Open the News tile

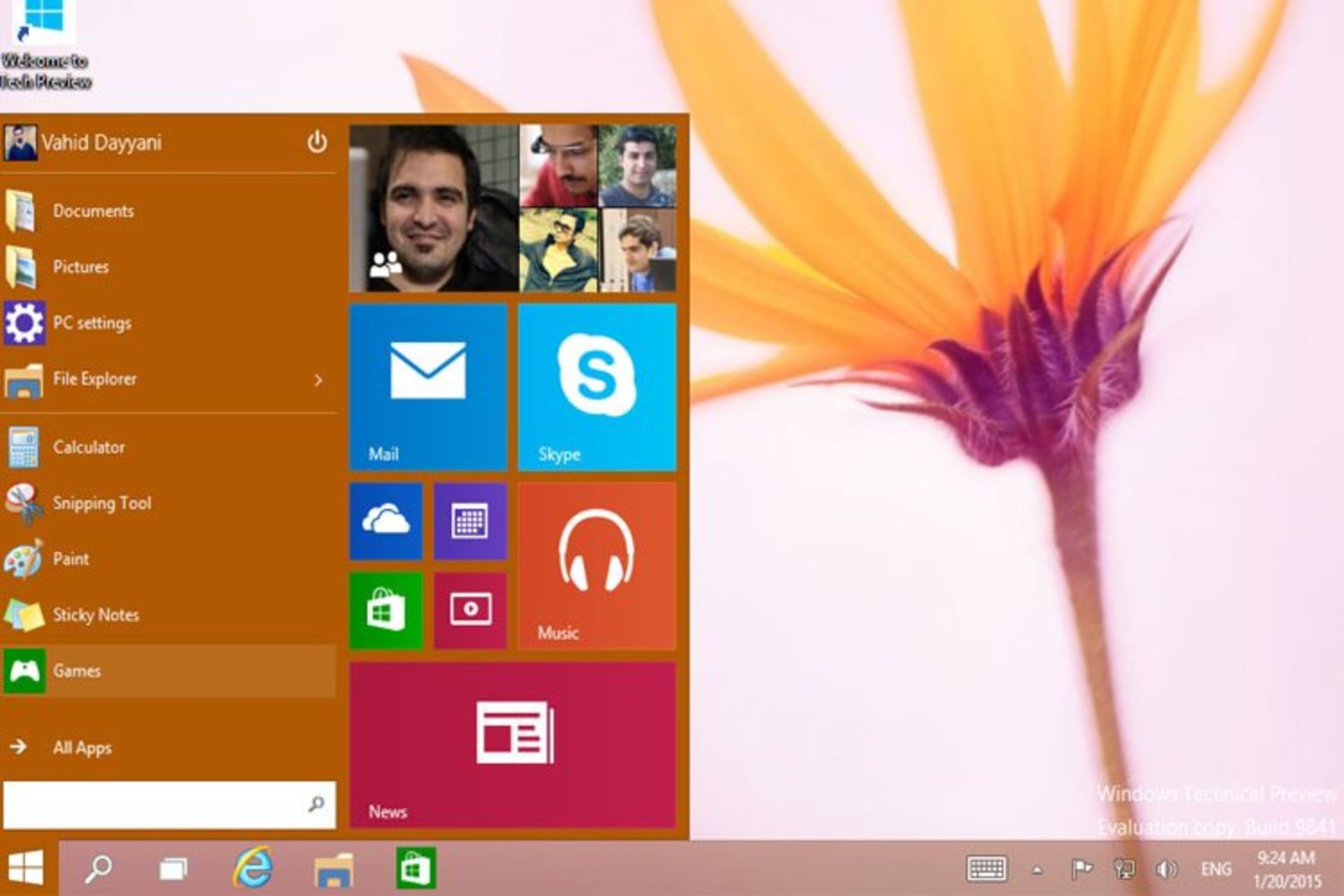(x=513, y=745)
